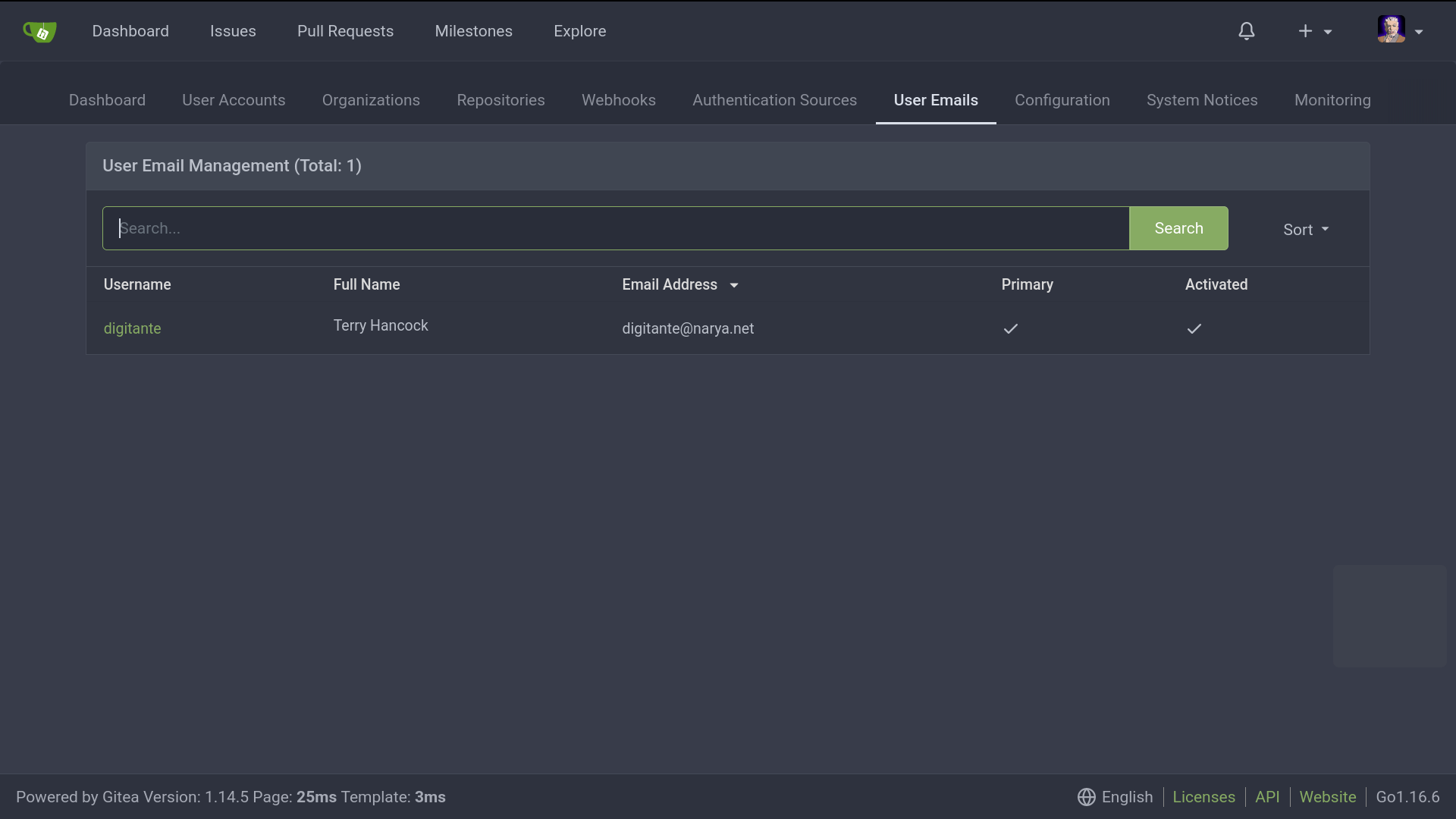Click the Email Address sort arrow

tap(734, 285)
